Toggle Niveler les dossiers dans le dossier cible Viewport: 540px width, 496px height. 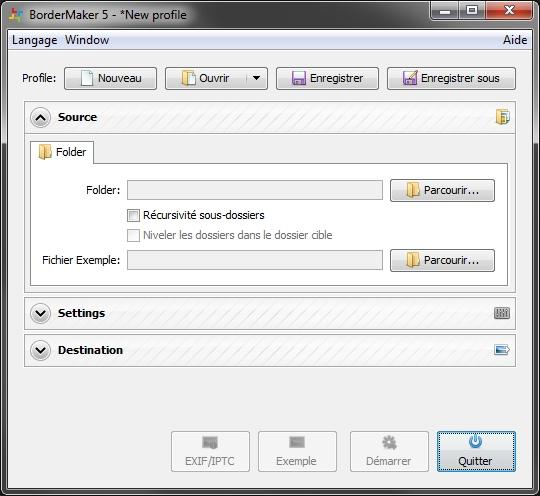(x=133, y=235)
